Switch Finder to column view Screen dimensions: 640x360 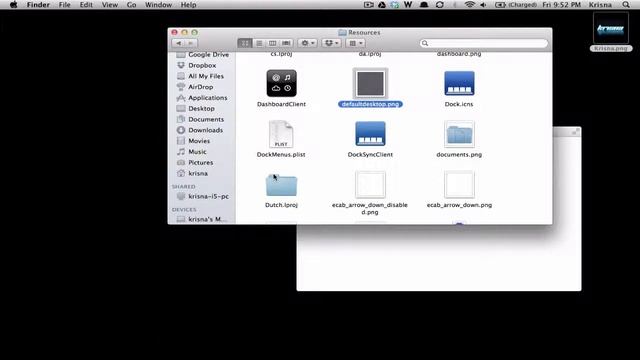coord(272,43)
